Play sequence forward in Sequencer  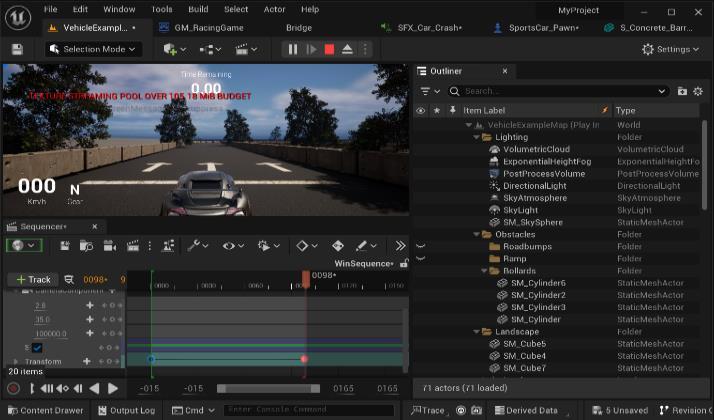(x=113, y=389)
